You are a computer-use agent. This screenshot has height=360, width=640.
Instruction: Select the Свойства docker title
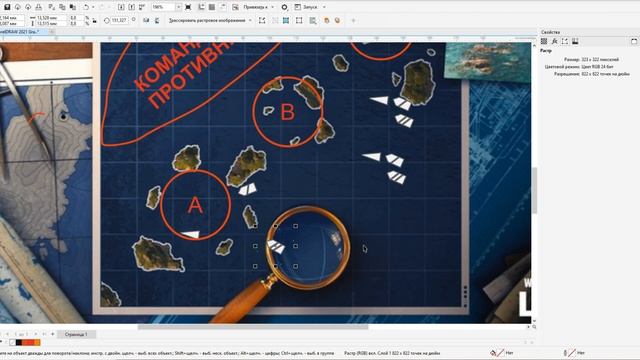(x=550, y=32)
